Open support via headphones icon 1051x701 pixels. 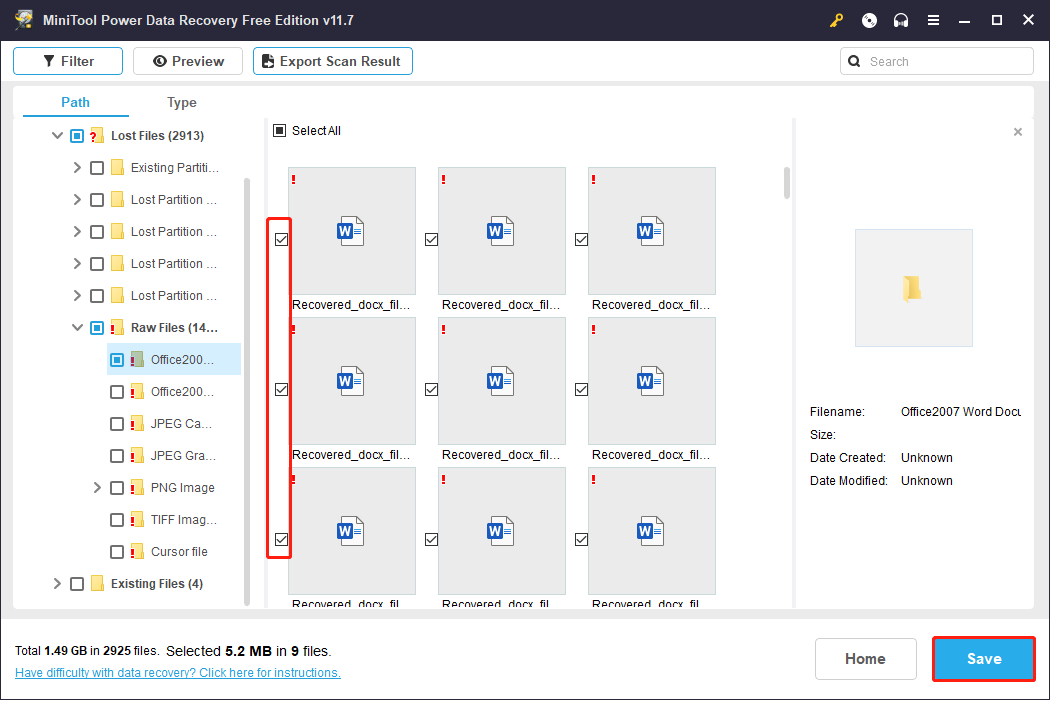(901, 20)
